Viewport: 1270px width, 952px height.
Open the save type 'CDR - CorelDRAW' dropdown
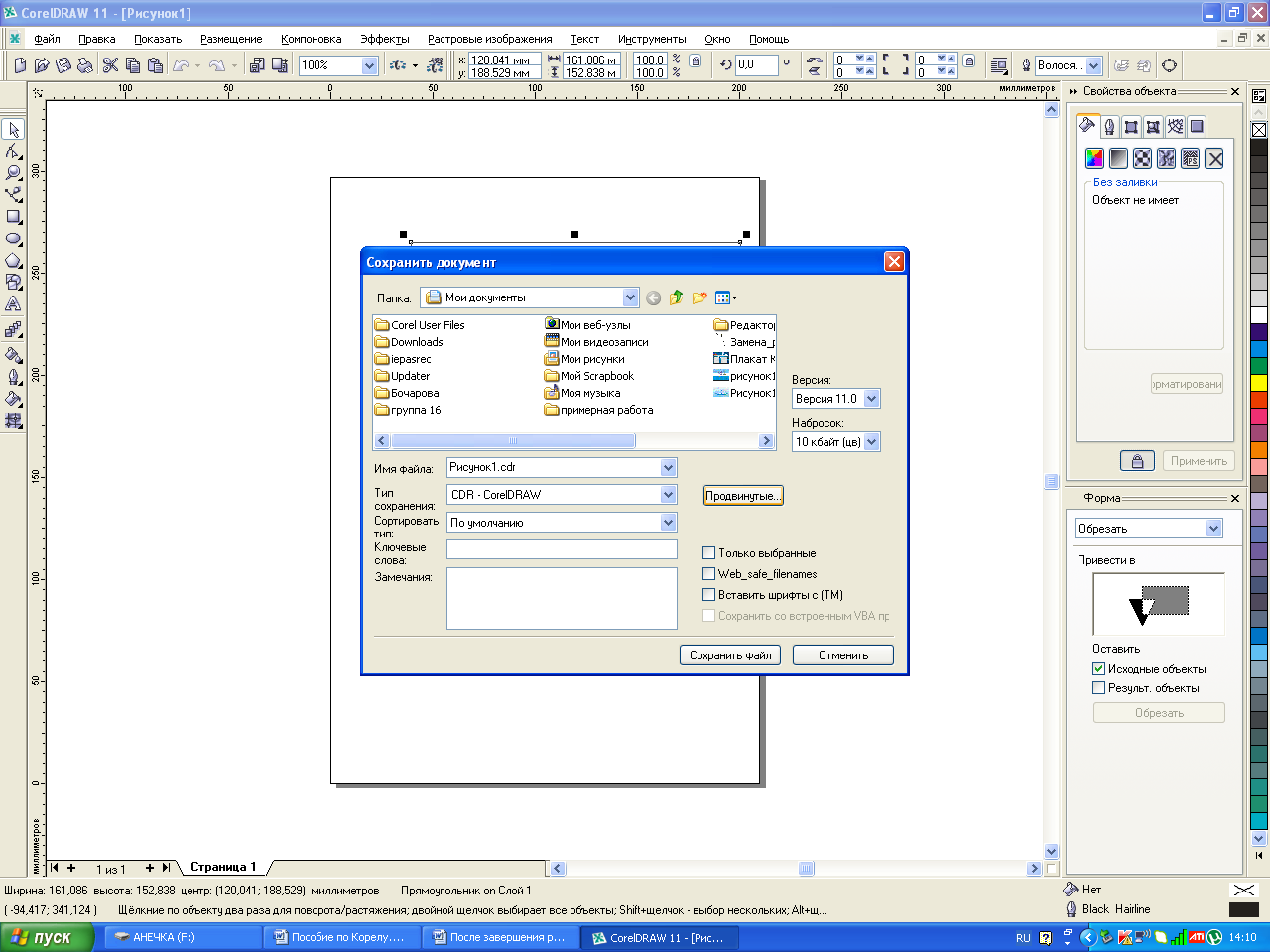click(668, 495)
